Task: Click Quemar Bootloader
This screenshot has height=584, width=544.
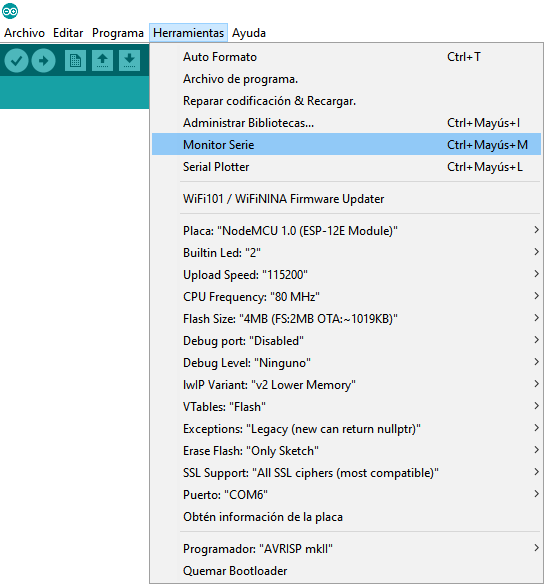Action: pos(346,571)
